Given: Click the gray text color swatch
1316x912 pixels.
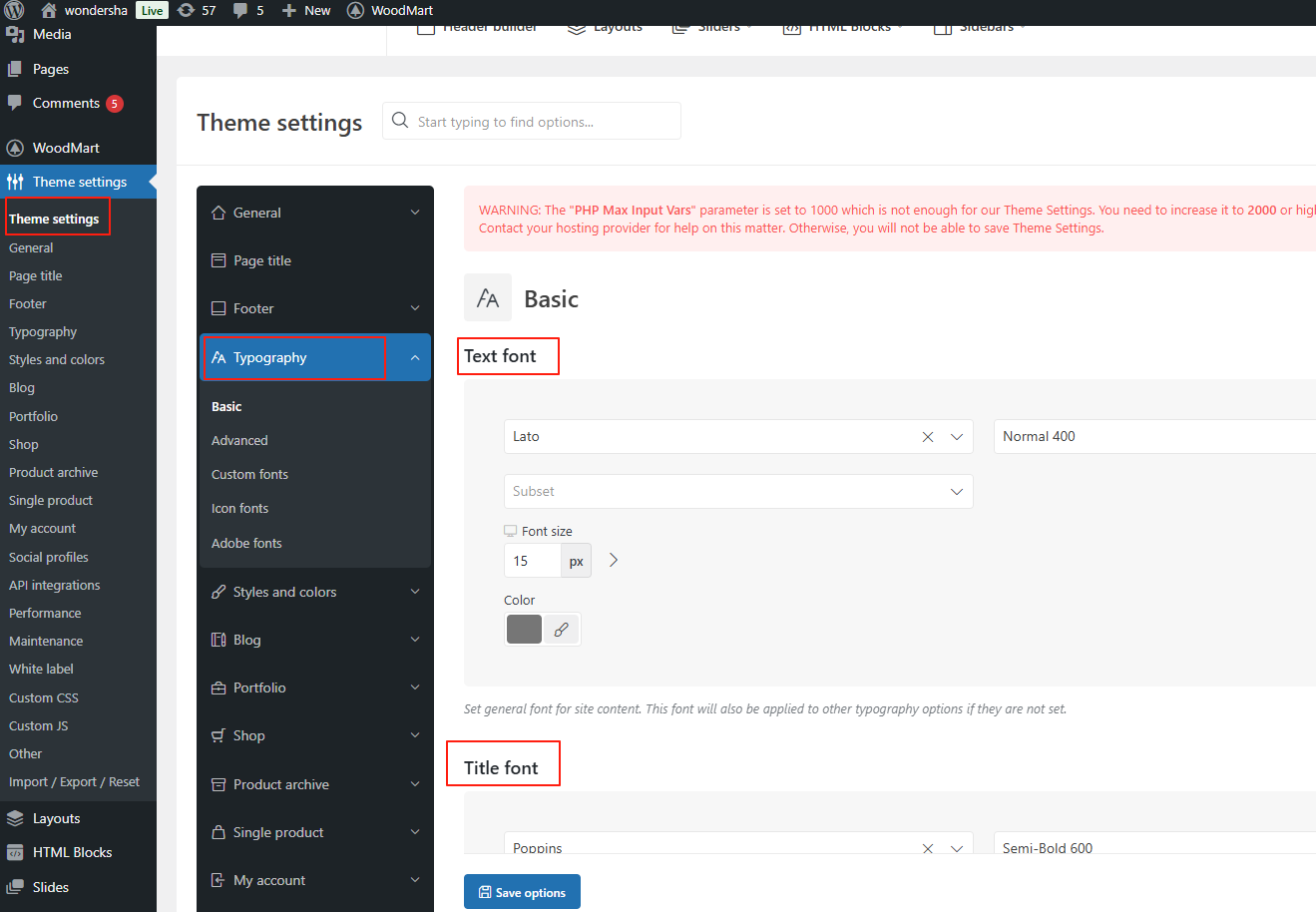Looking at the screenshot, I should tap(524, 630).
